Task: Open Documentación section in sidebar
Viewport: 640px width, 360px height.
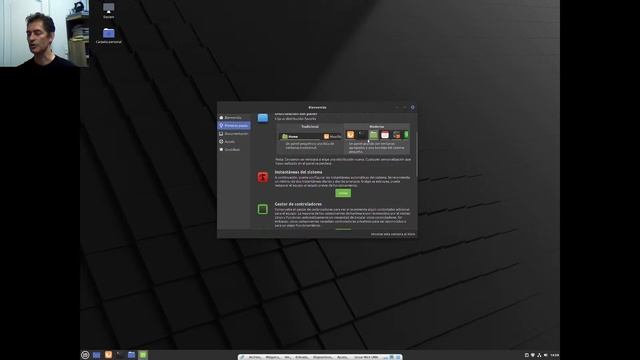Action: [x=234, y=133]
